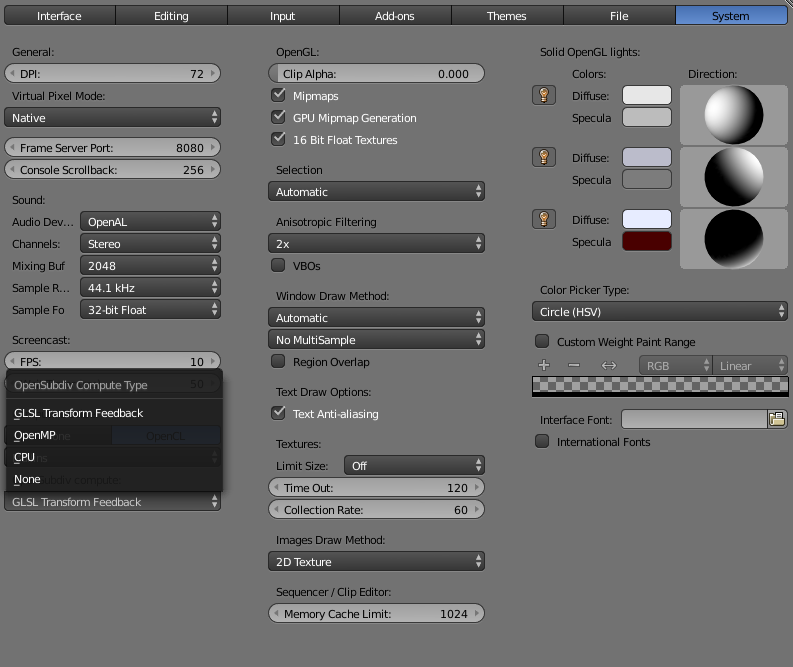The image size is (793, 667).
Task: Open the Linear interpolation dropdown
Action: pyautogui.click(x=750, y=365)
